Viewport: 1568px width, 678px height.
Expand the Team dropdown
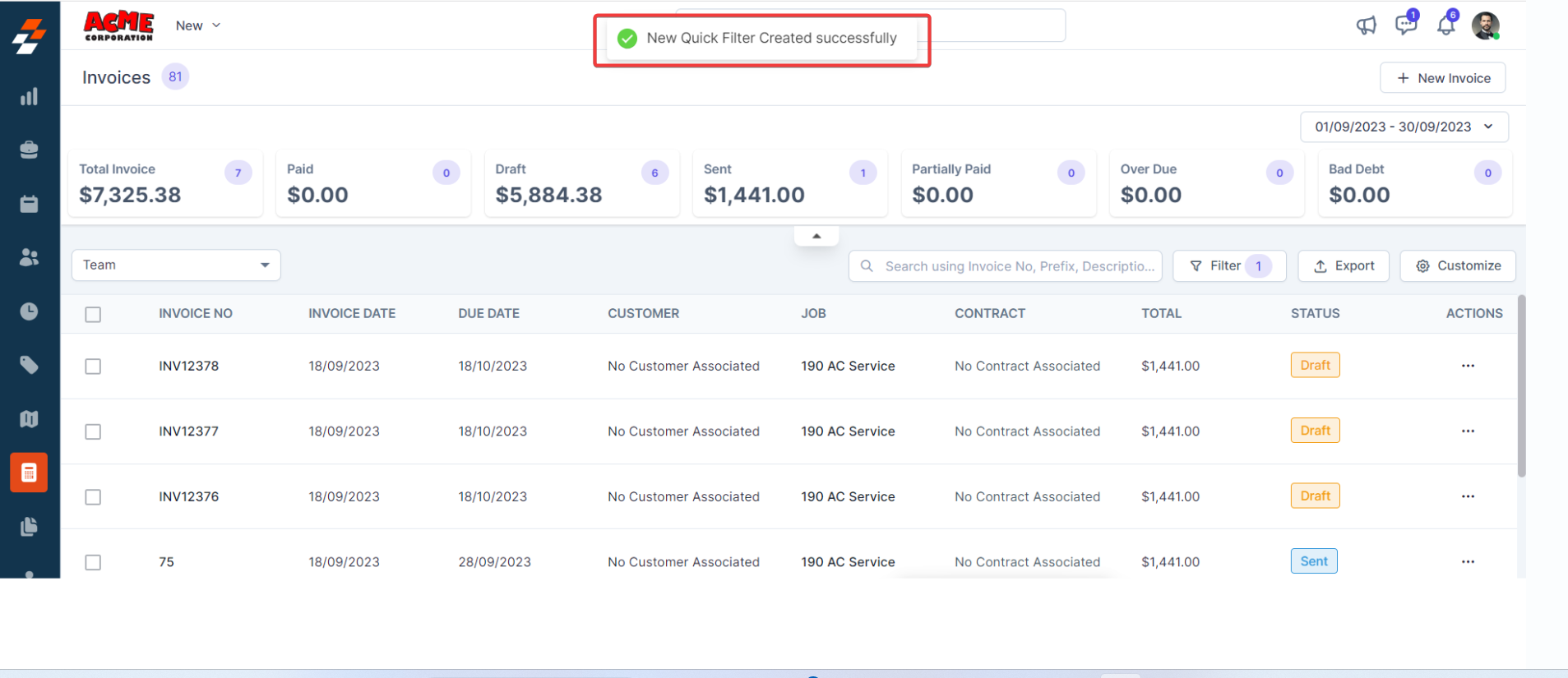tap(176, 265)
